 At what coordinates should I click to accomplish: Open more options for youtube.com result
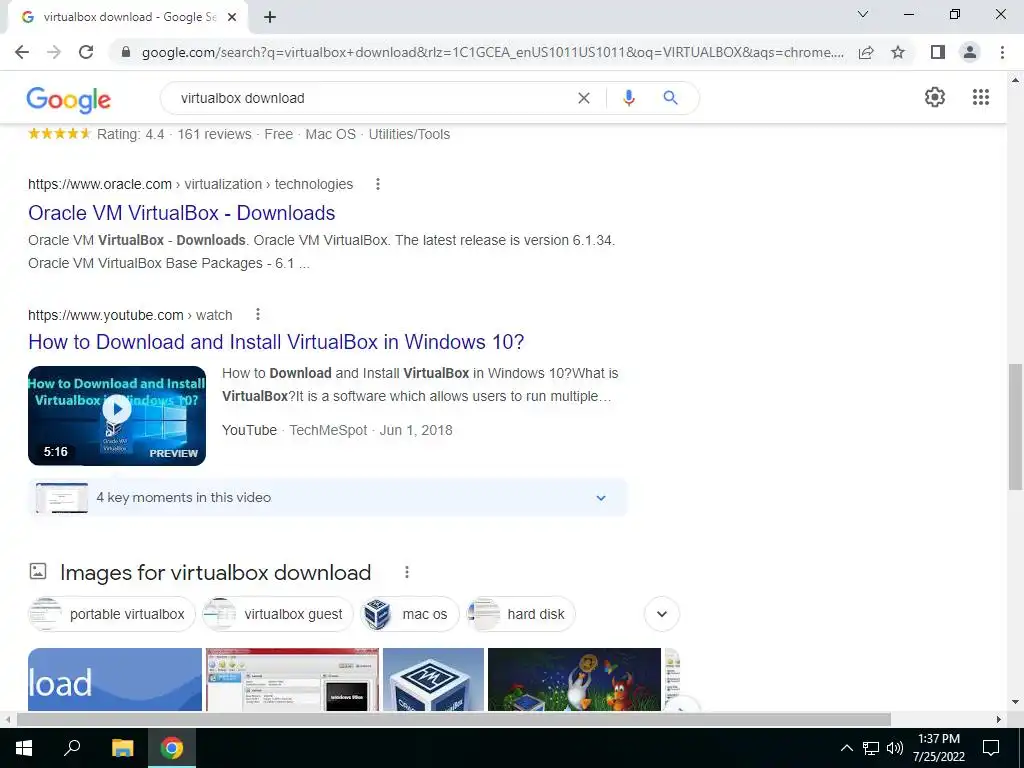tap(258, 315)
